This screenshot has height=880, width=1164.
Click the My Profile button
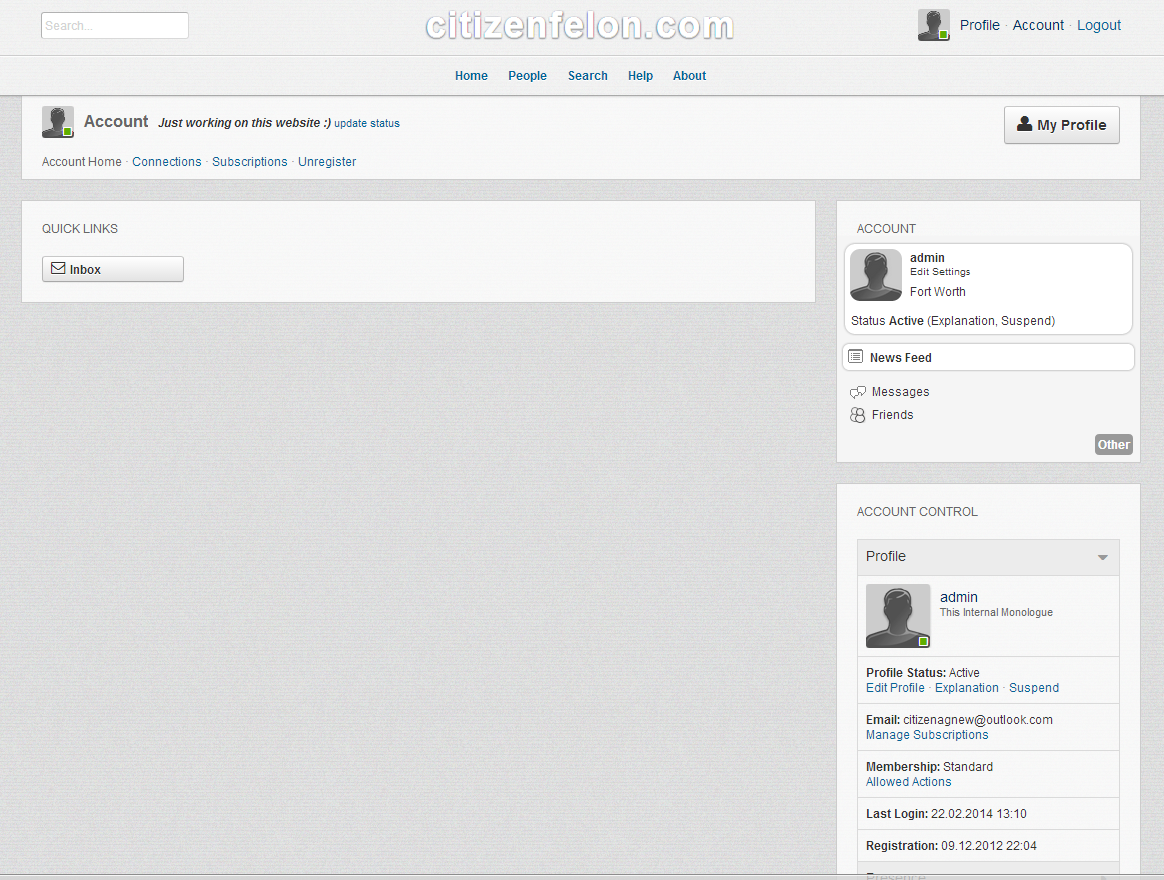[1062, 125]
